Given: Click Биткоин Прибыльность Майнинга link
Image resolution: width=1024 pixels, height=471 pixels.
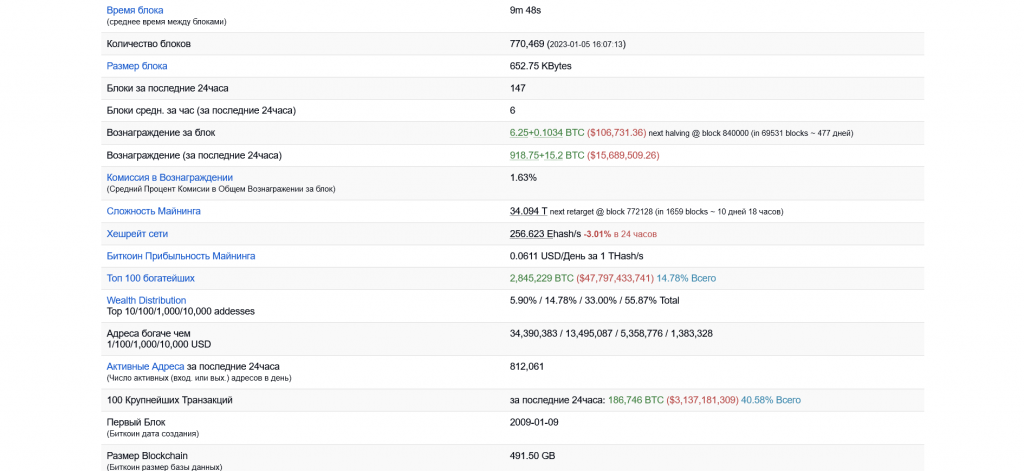Looking at the screenshot, I should coord(181,256).
